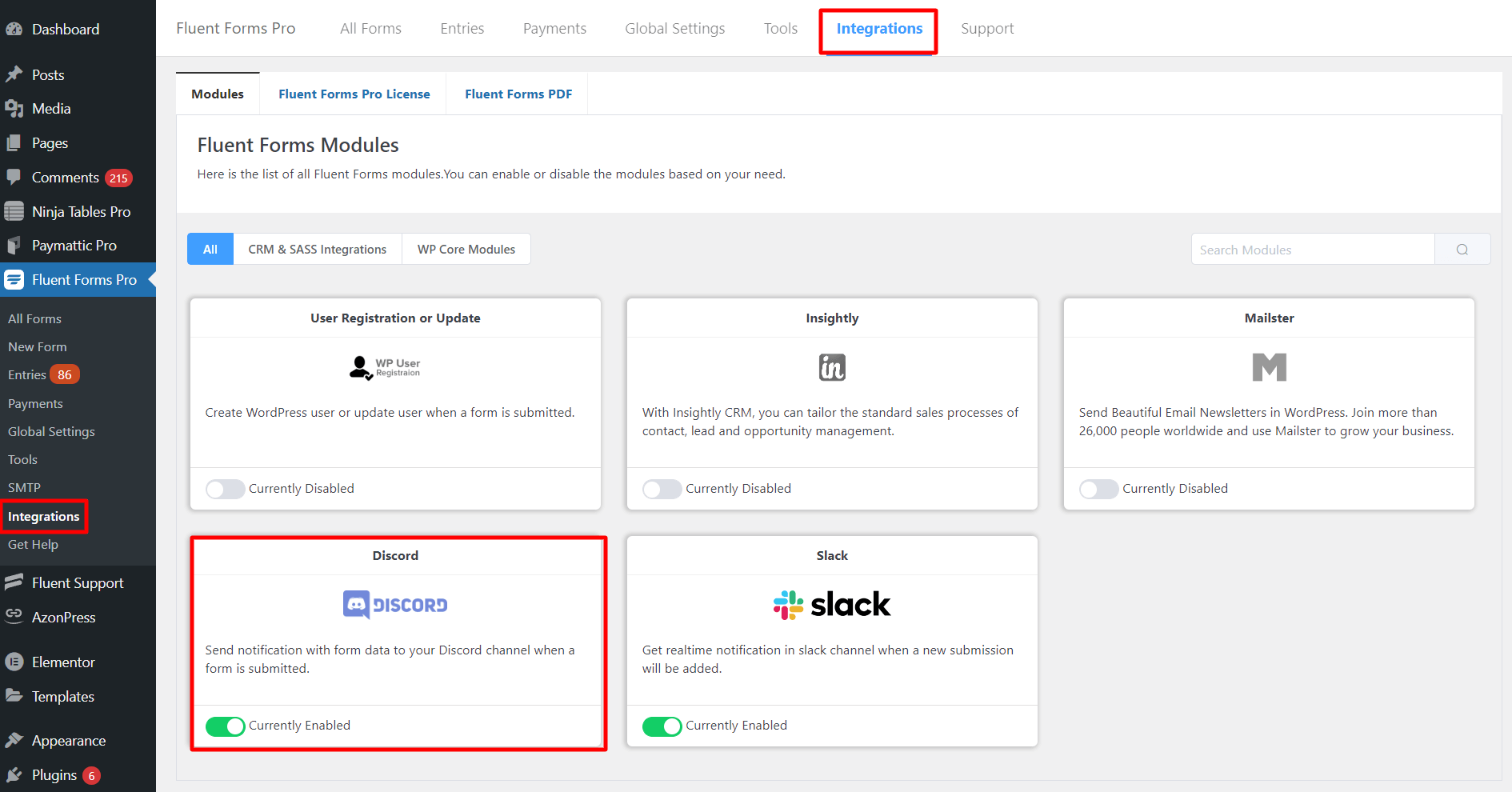
Task: Open Global Settings in sidebar submenu
Action: tap(51, 431)
